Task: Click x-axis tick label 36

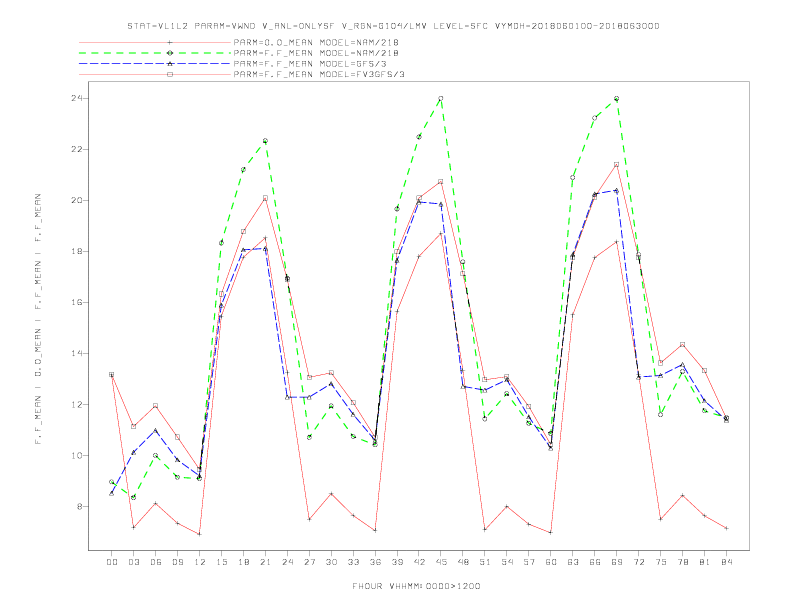Action: (375, 562)
